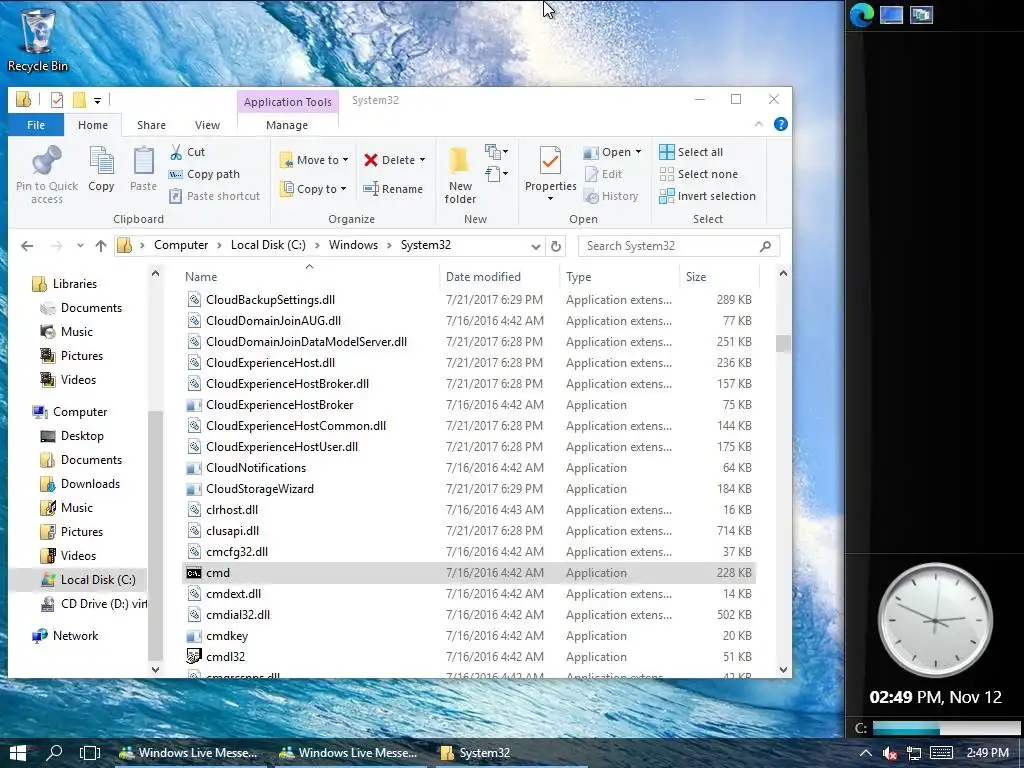The height and width of the screenshot is (768, 1024).
Task: Switch to the View ribbon tab
Action: [x=207, y=125]
